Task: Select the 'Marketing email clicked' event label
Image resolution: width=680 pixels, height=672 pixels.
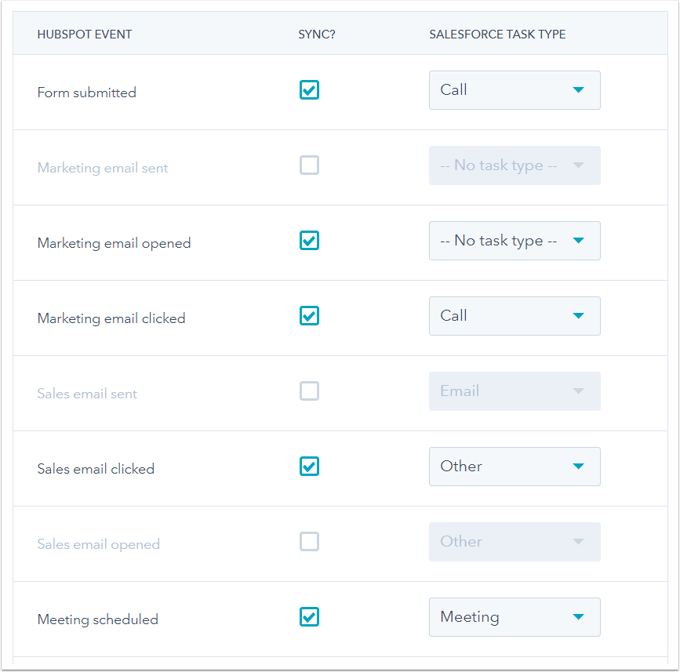Action: tap(111, 318)
